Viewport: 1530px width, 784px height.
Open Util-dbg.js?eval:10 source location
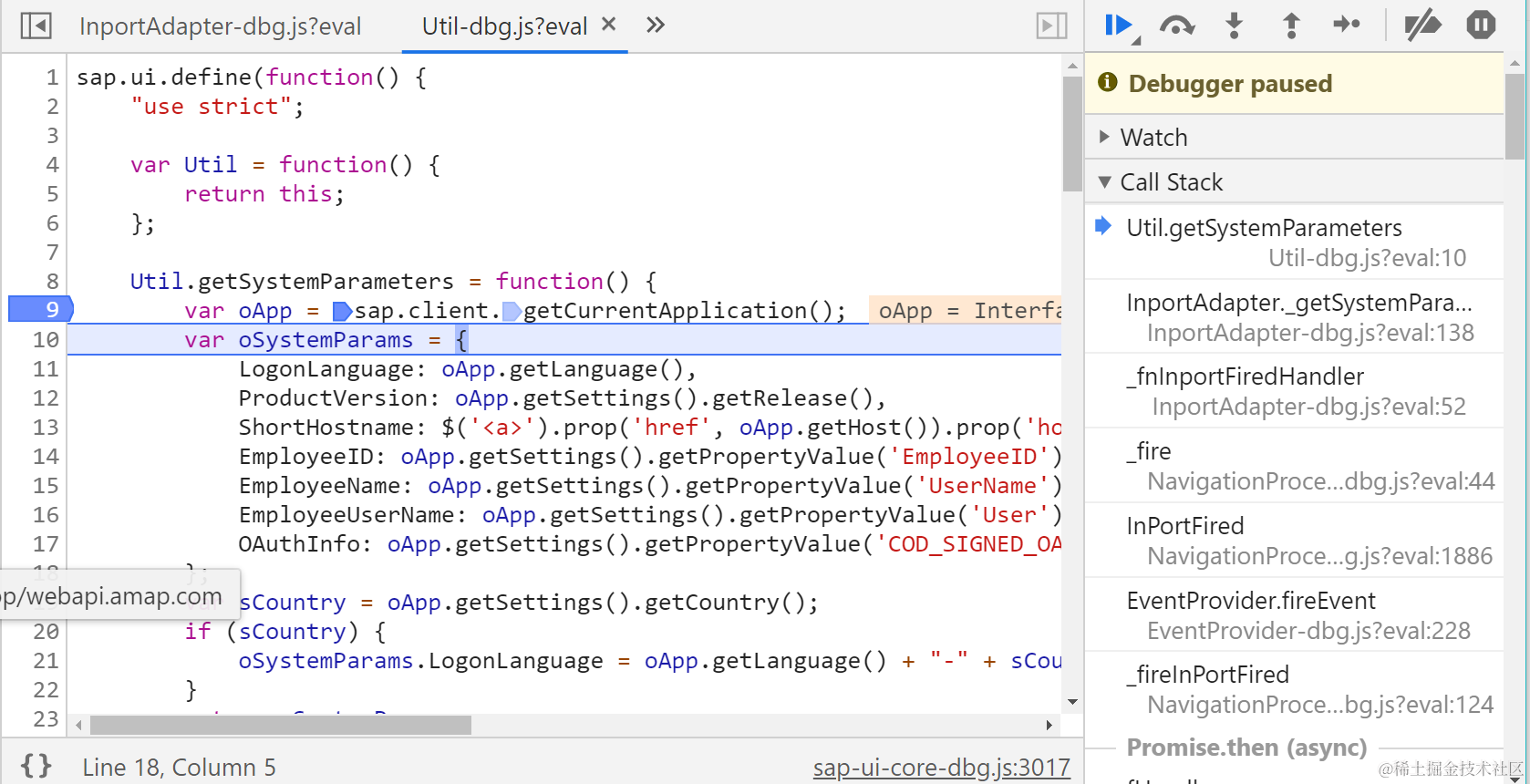(1367, 258)
